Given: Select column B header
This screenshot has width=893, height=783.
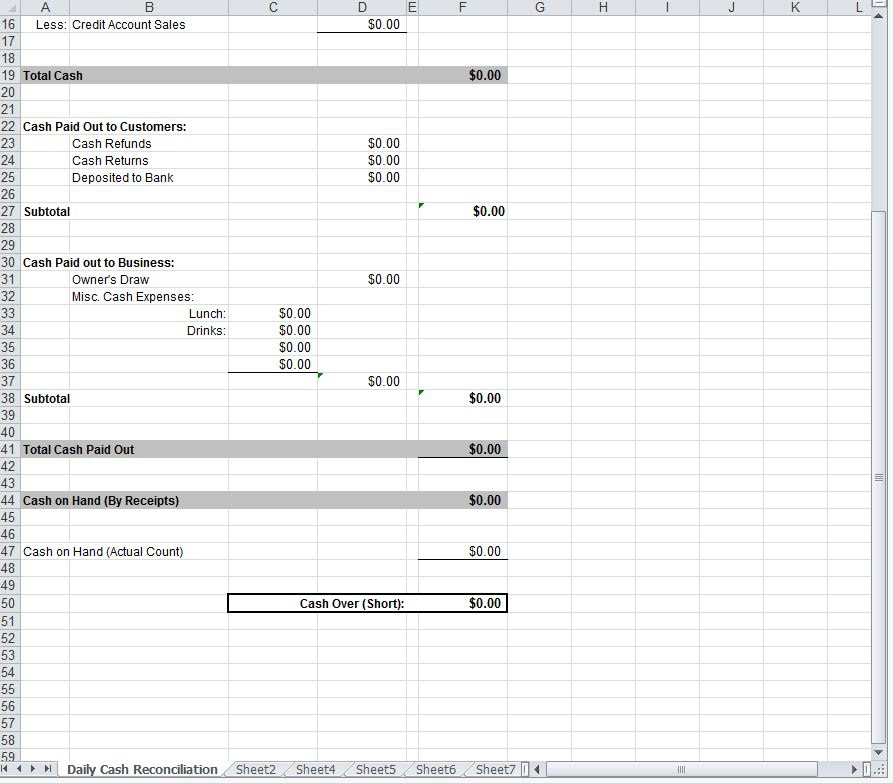Looking at the screenshot, I should [x=149, y=7].
